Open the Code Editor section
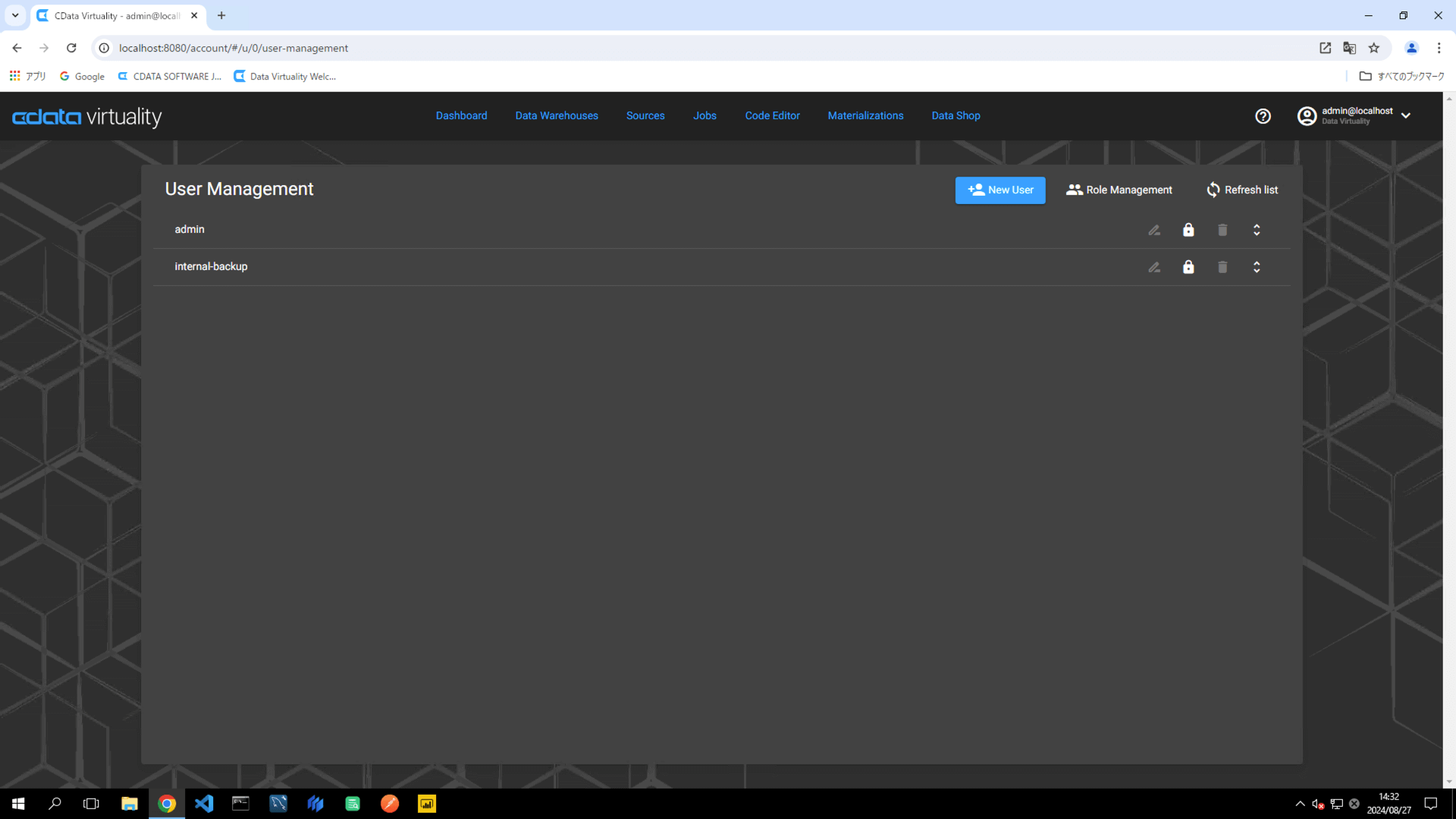This screenshot has width=1456, height=819. 772,116
